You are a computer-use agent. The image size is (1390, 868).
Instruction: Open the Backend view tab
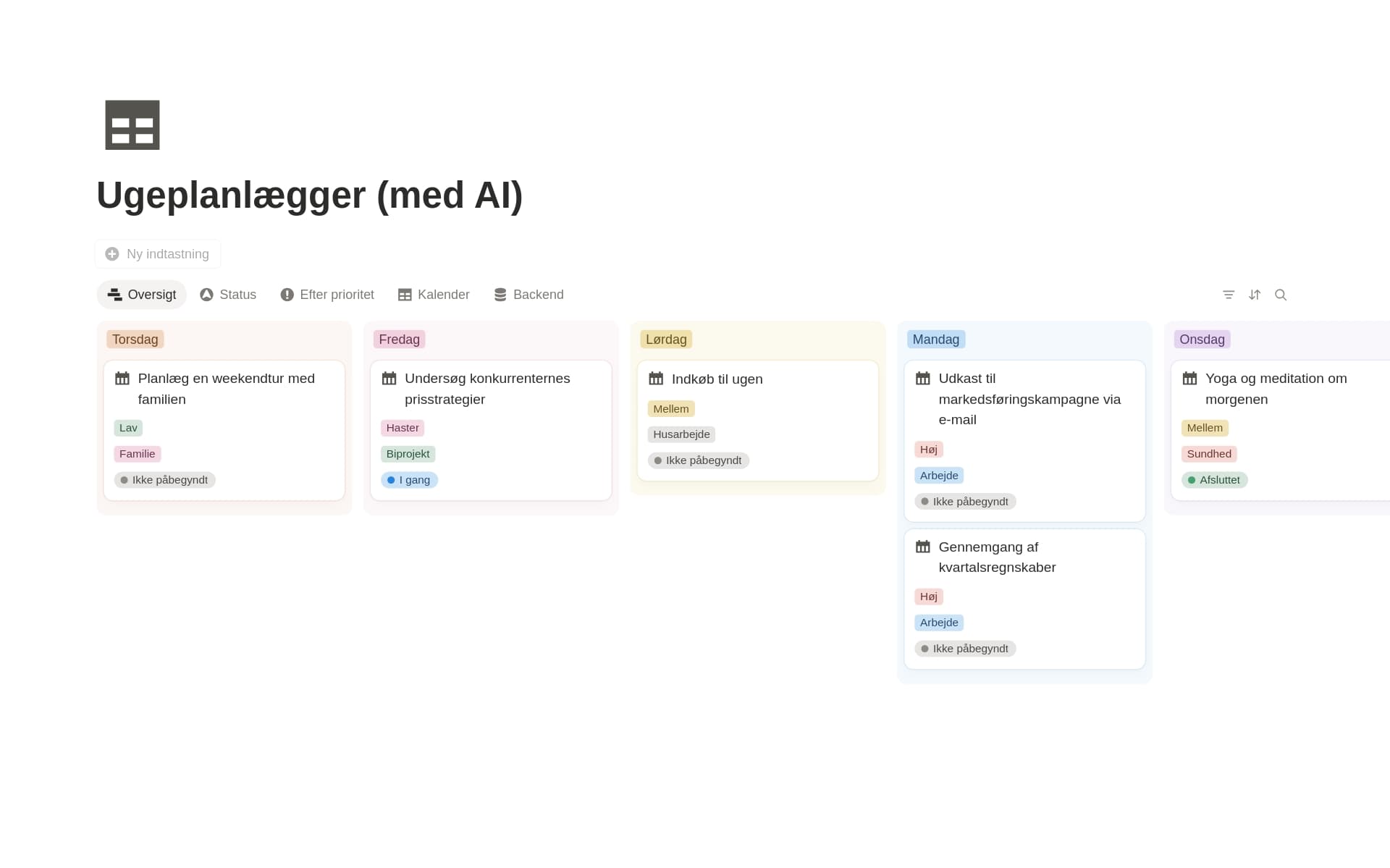(528, 295)
